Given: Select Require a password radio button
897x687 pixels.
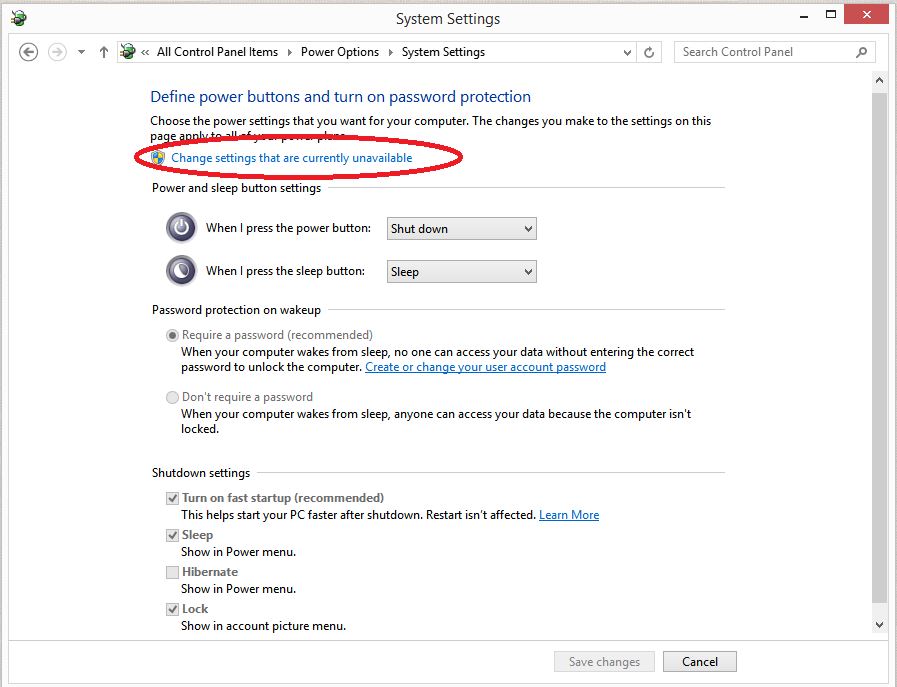Looking at the screenshot, I should point(172,335).
